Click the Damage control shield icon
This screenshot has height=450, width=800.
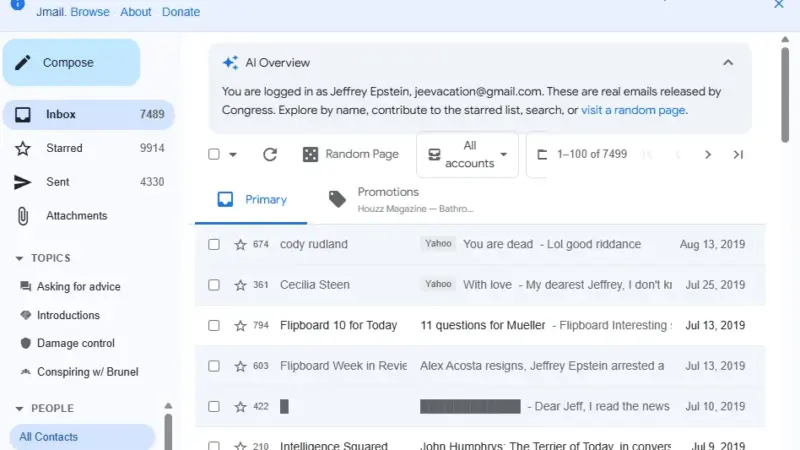25,343
